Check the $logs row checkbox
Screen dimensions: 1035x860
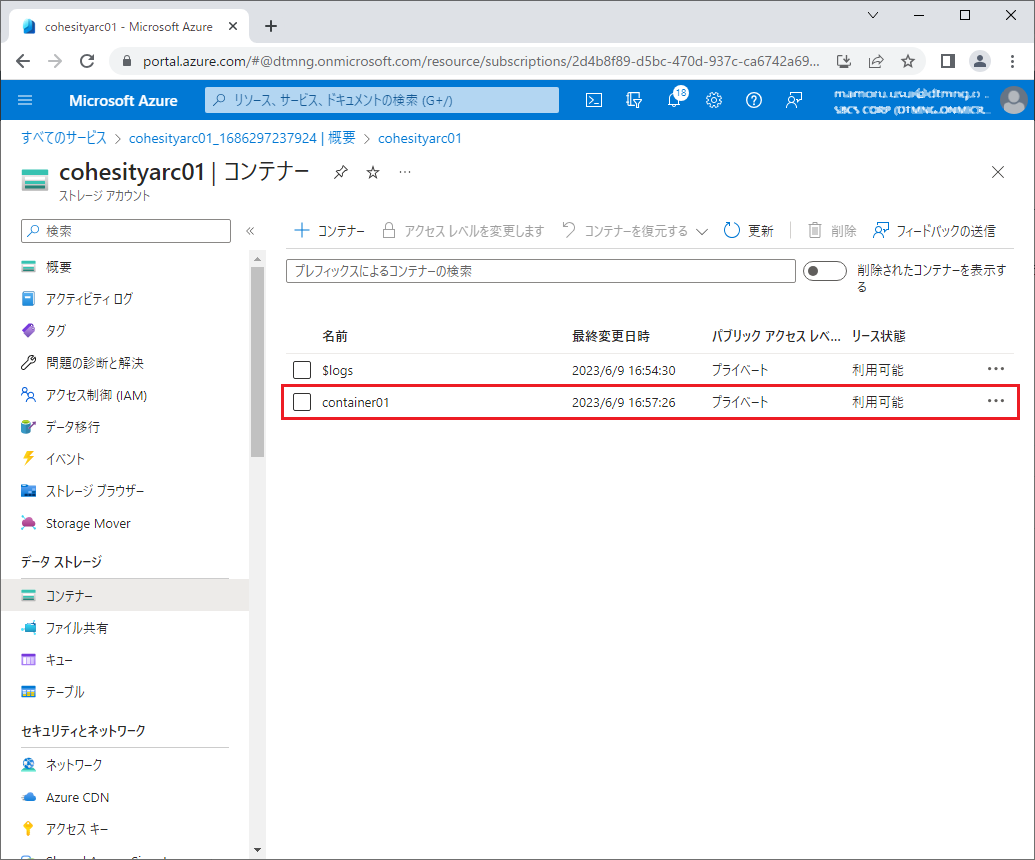pyautogui.click(x=302, y=370)
